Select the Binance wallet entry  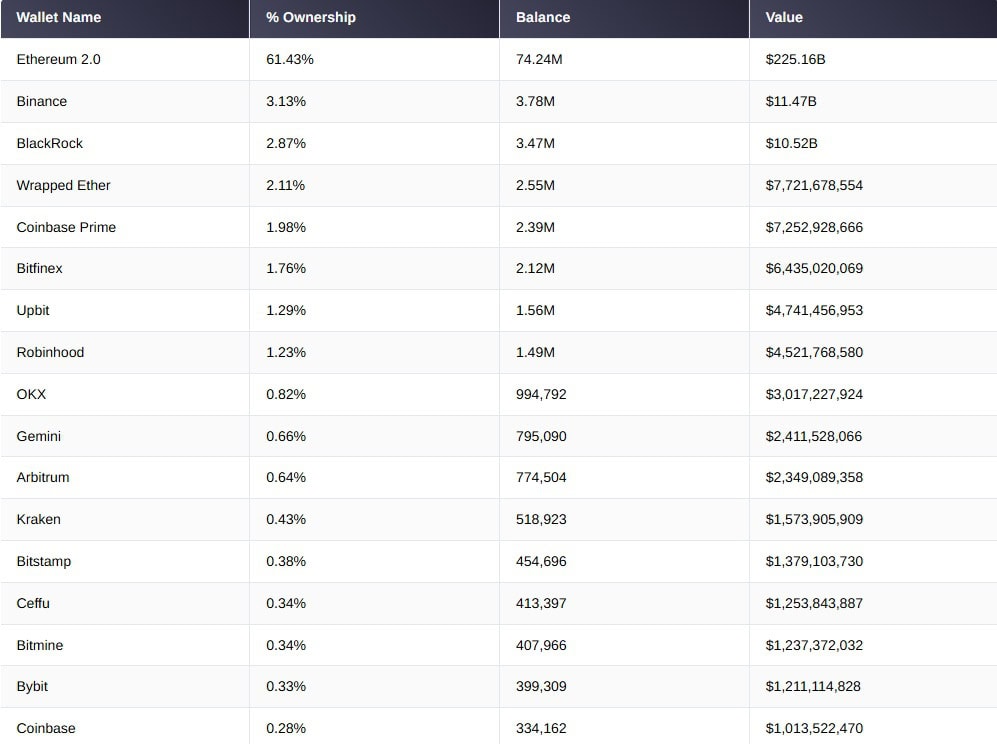coord(42,101)
